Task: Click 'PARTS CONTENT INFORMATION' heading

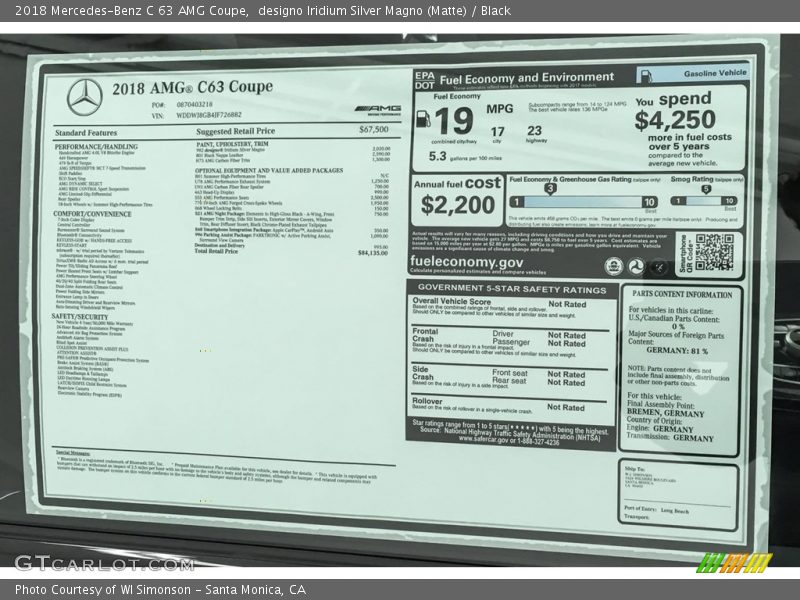Action: pyautogui.click(x=682, y=294)
